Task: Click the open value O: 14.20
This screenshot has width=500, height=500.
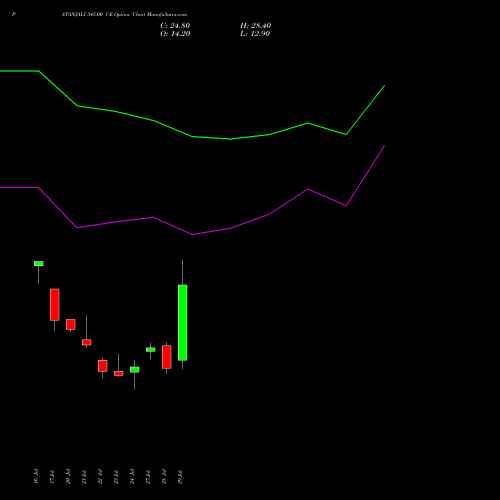Action: tap(175, 34)
